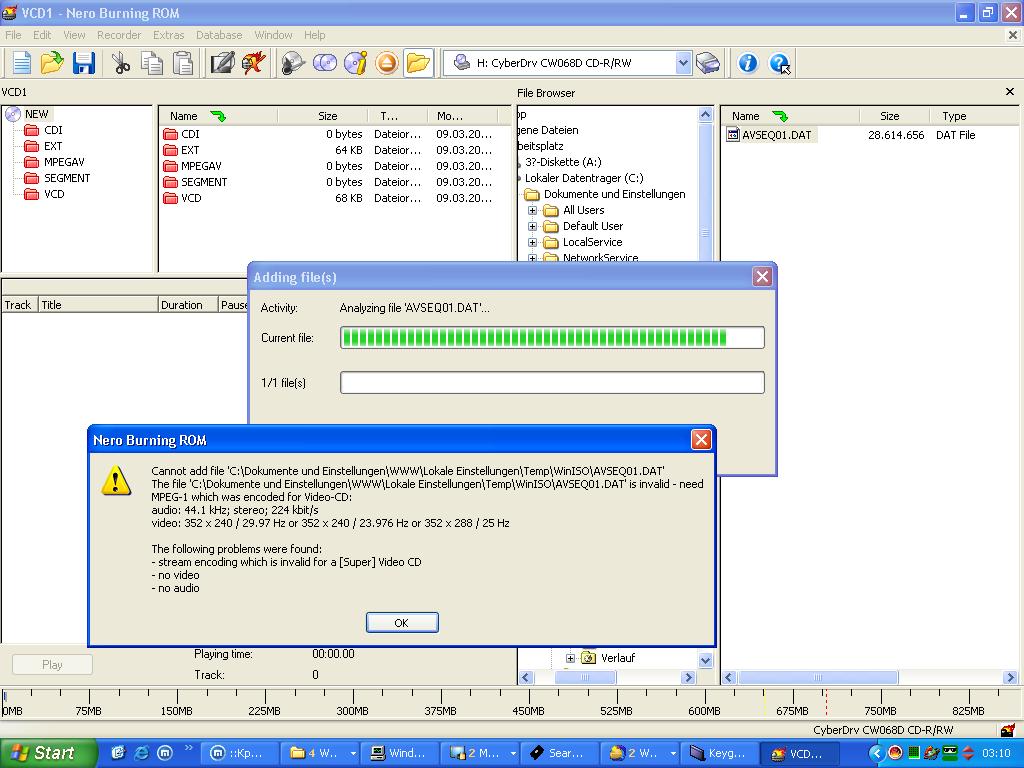Select the NEW disc root node
1024x768 pixels.
tap(37, 114)
